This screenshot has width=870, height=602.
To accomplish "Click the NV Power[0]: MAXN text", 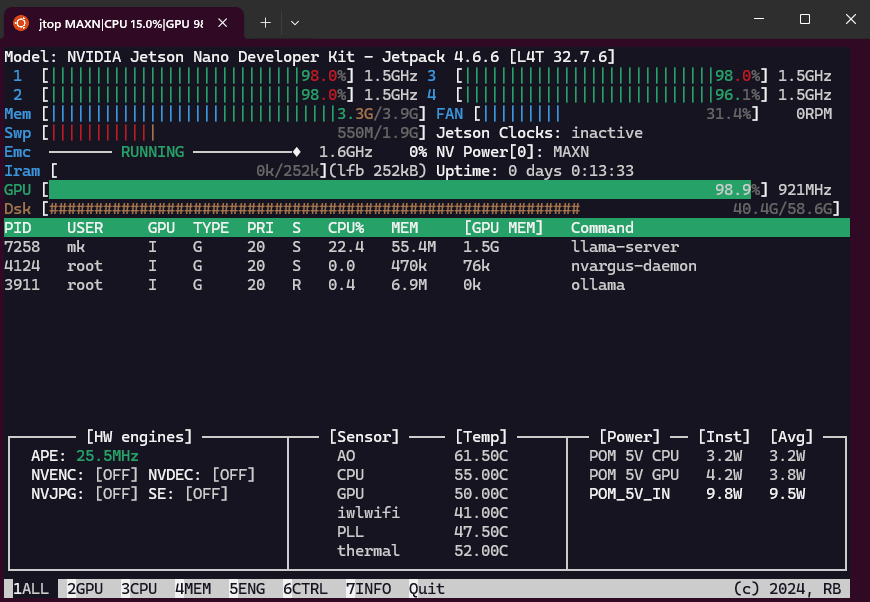I will point(513,152).
